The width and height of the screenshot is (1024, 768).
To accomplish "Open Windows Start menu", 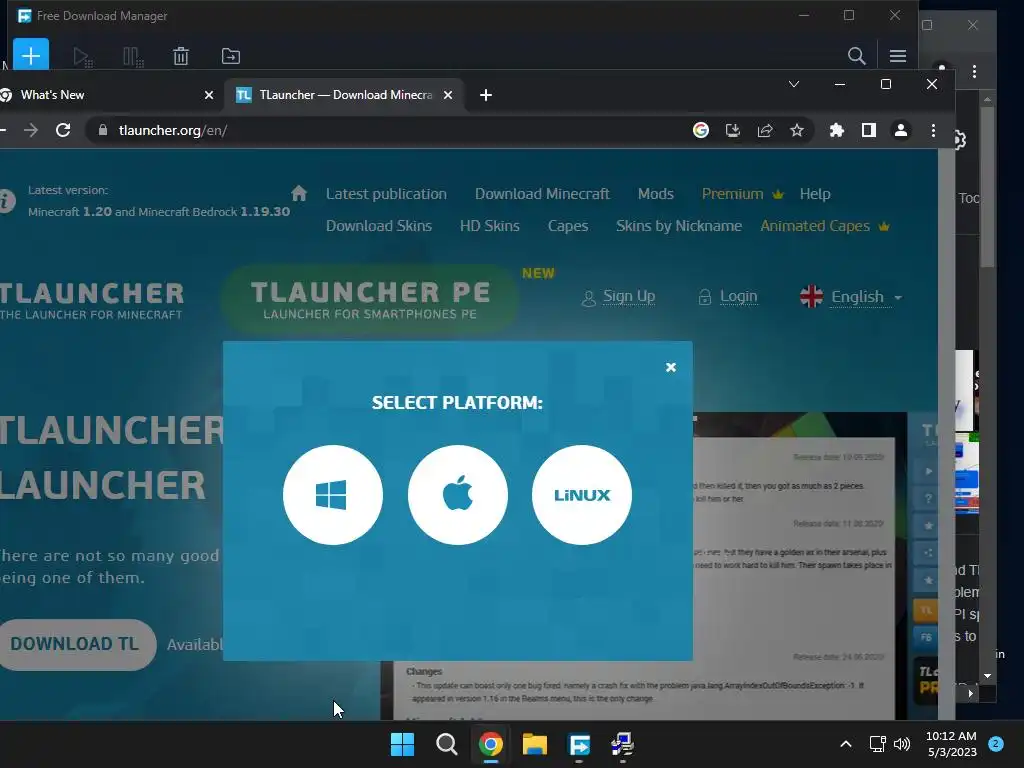I will pyautogui.click(x=402, y=744).
